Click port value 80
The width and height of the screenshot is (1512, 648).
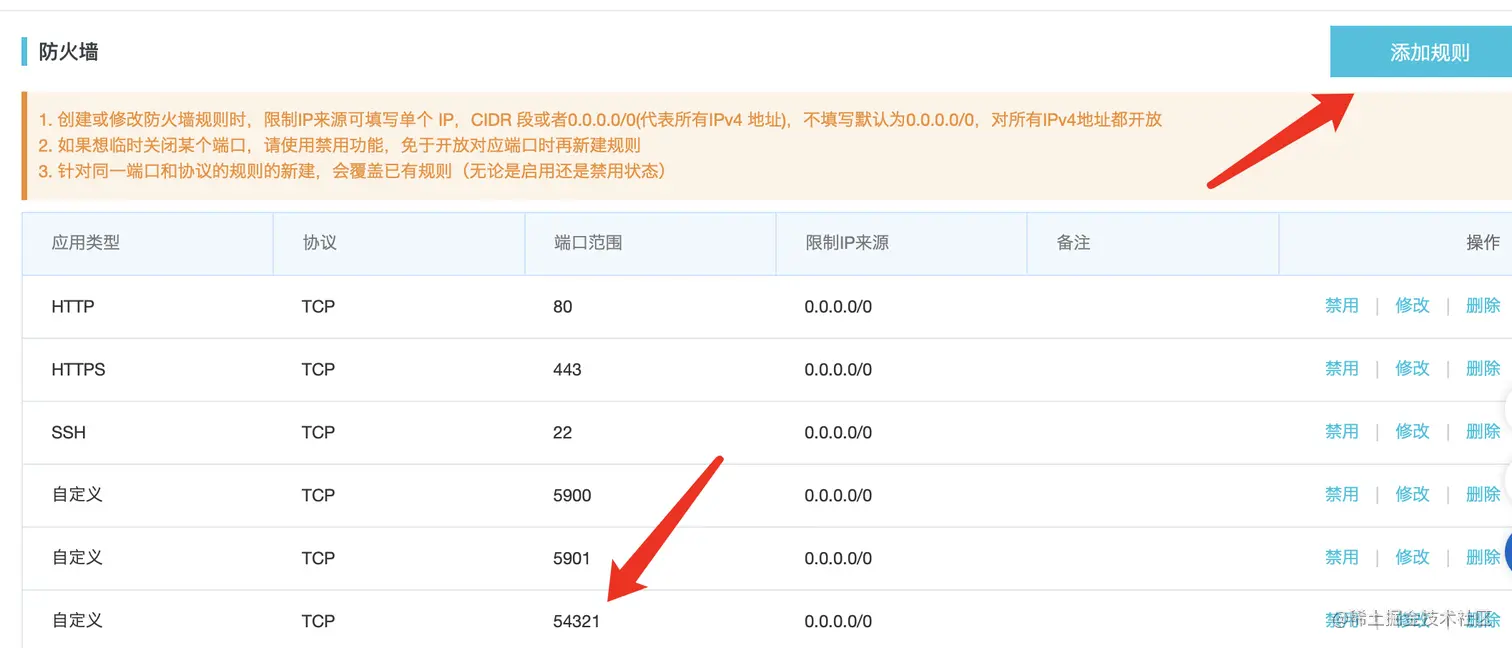point(563,307)
